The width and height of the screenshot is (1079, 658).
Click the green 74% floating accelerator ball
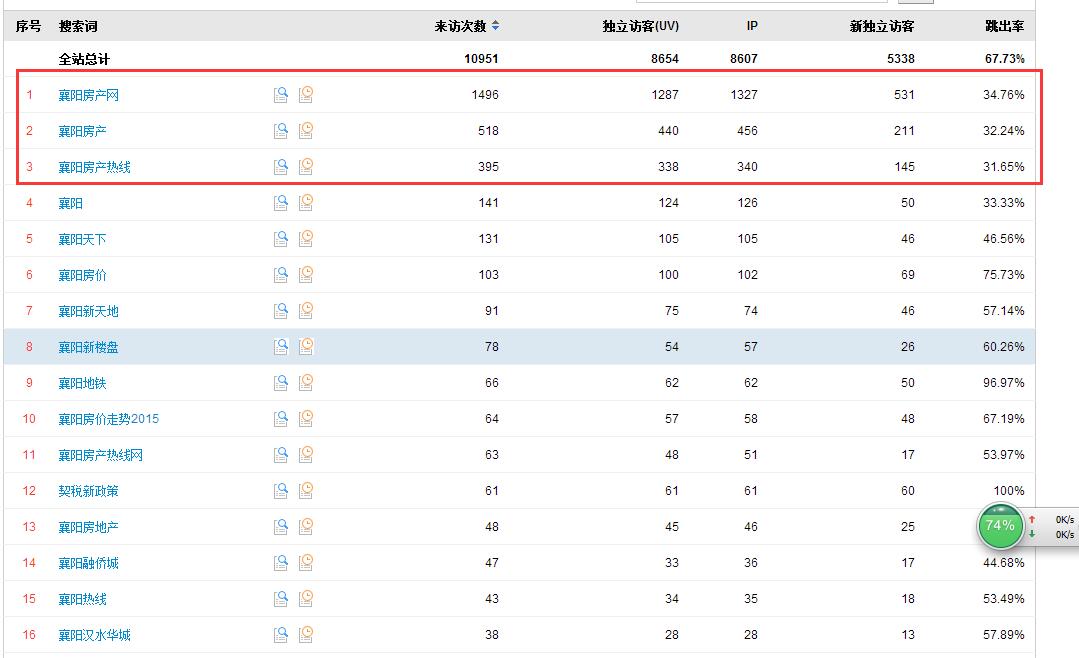[1000, 526]
